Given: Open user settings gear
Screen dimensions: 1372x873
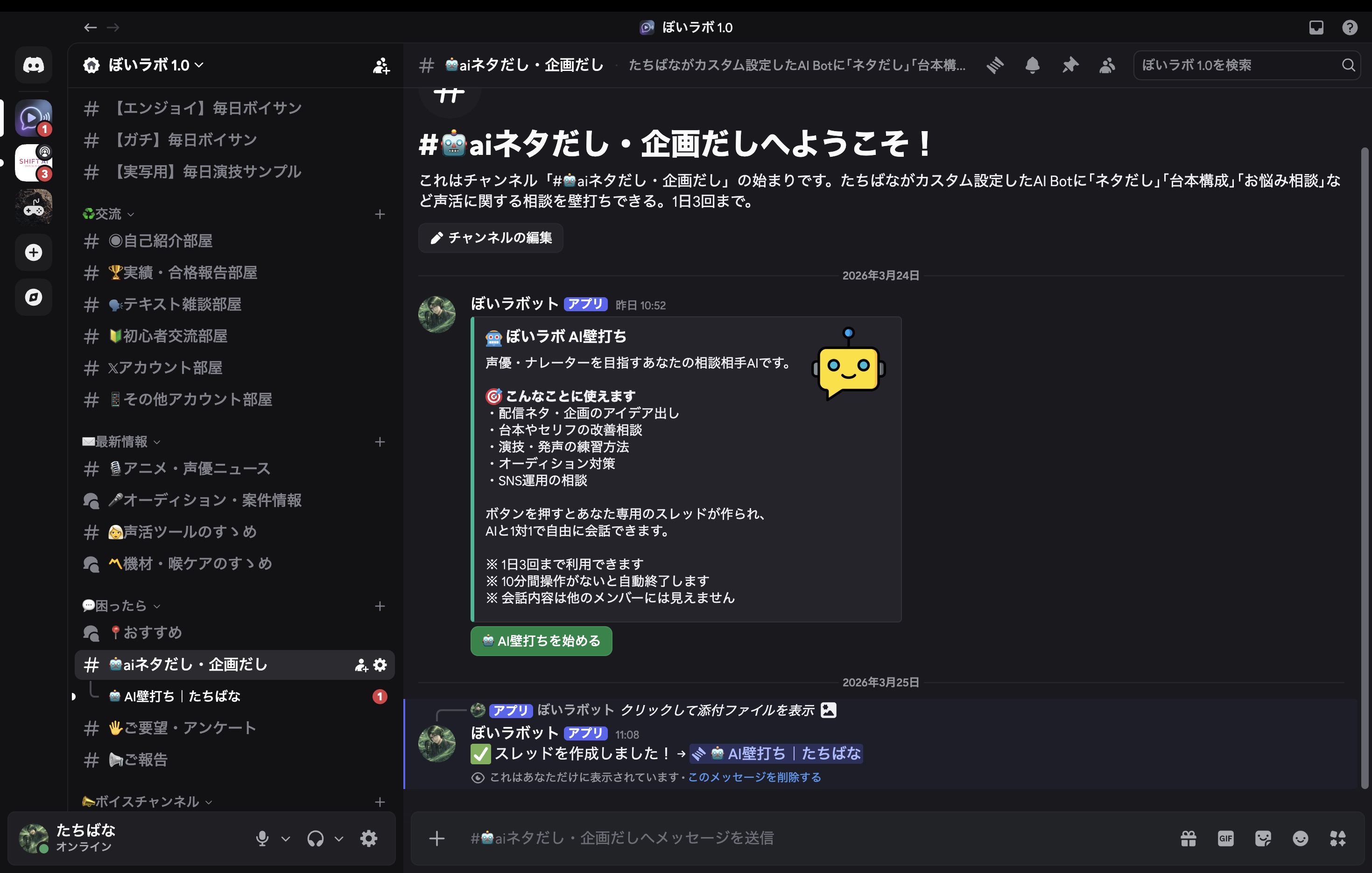Looking at the screenshot, I should [368, 838].
